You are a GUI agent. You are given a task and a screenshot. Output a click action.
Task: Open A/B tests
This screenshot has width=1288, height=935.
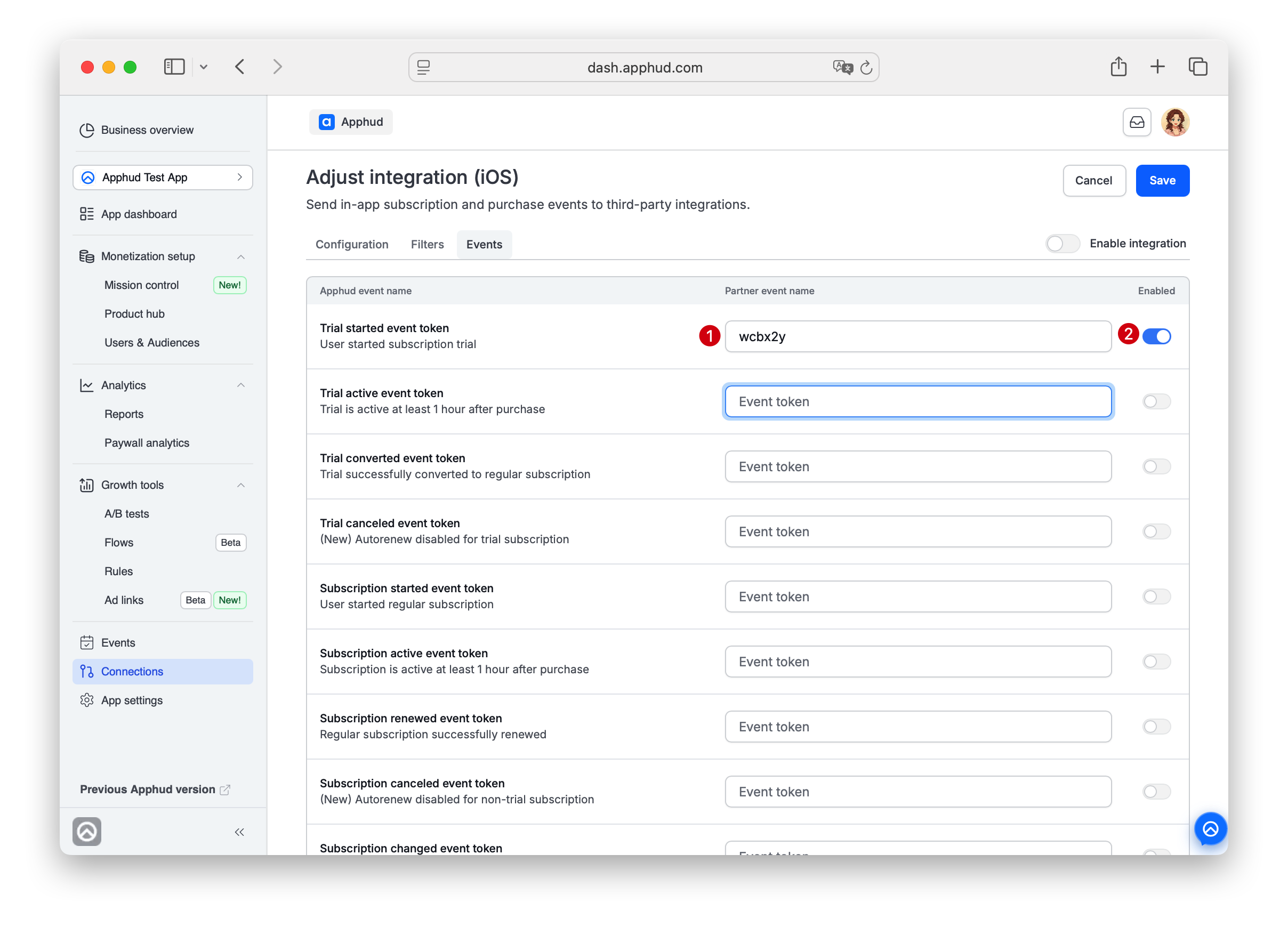click(x=127, y=514)
